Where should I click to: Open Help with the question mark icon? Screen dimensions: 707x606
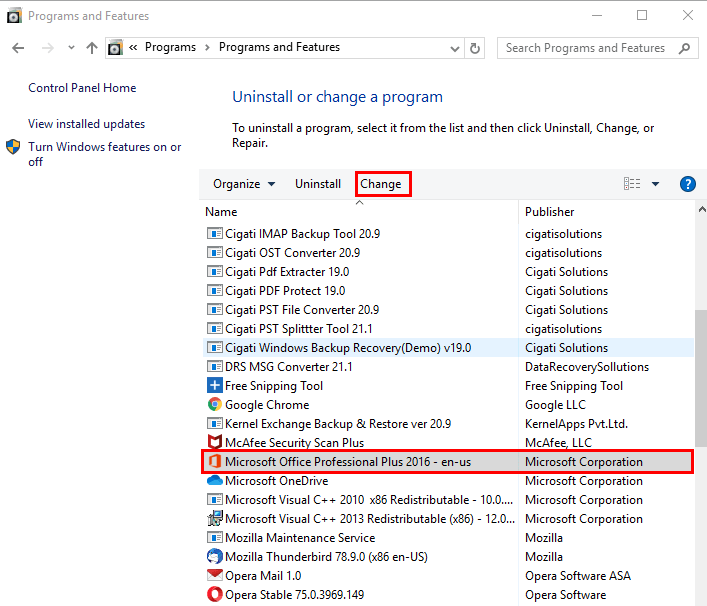(688, 184)
